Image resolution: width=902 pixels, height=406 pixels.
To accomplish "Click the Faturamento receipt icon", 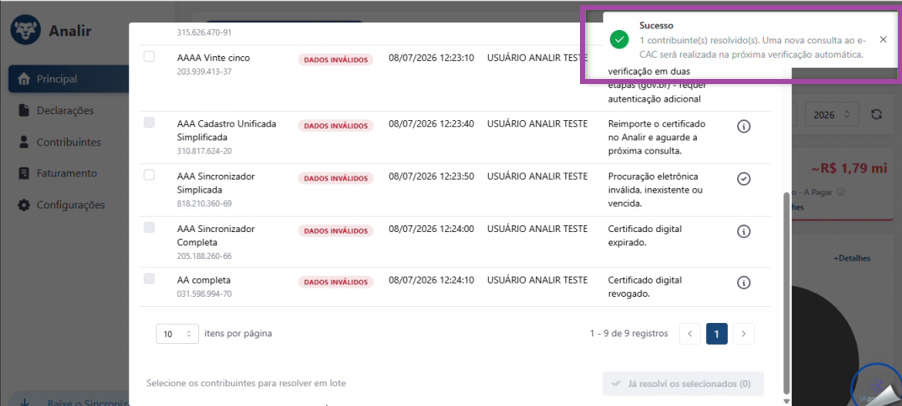I will [x=24, y=173].
